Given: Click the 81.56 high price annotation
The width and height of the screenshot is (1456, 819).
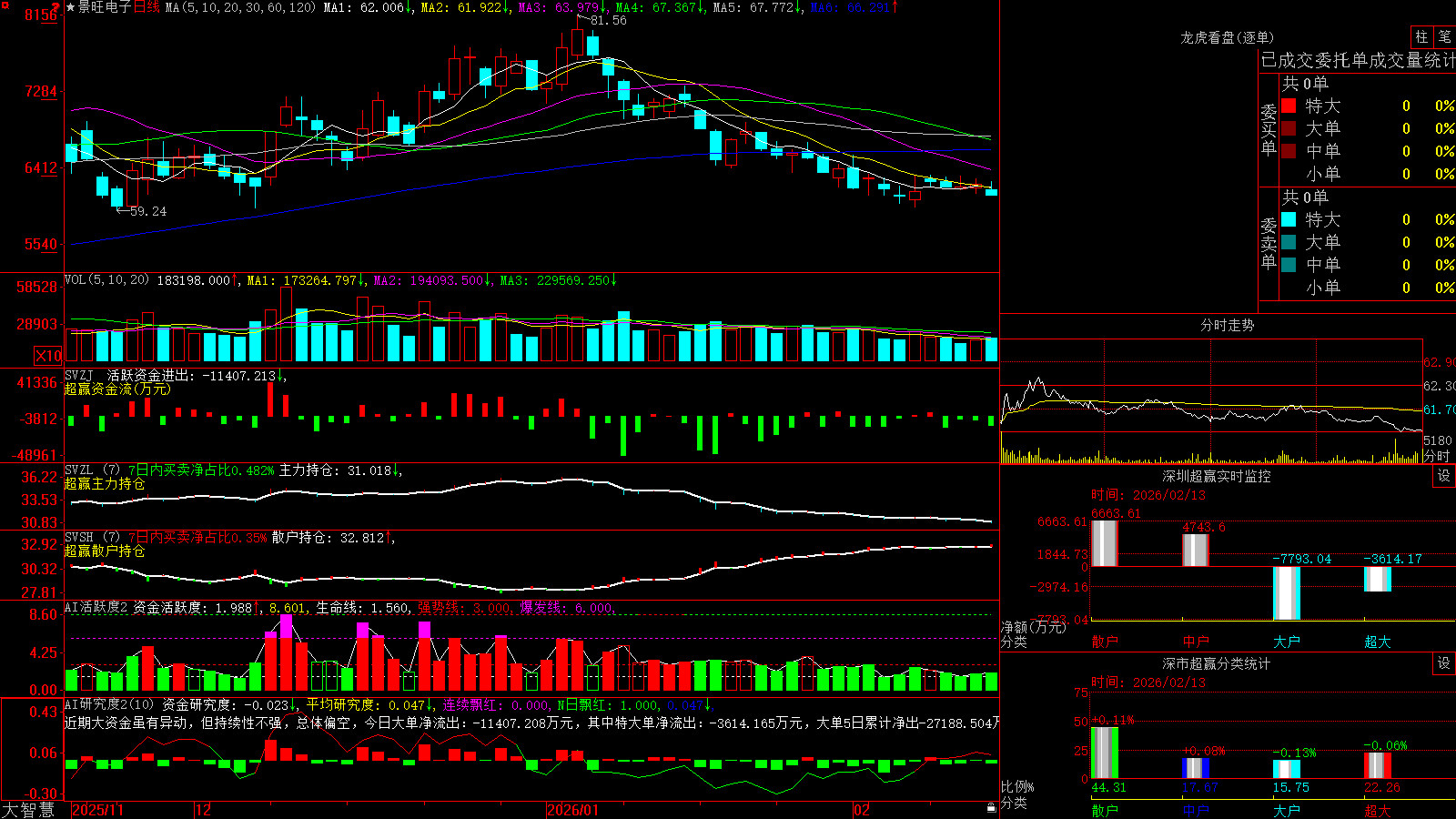Looking at the screenshot, I should pos(608,20).
